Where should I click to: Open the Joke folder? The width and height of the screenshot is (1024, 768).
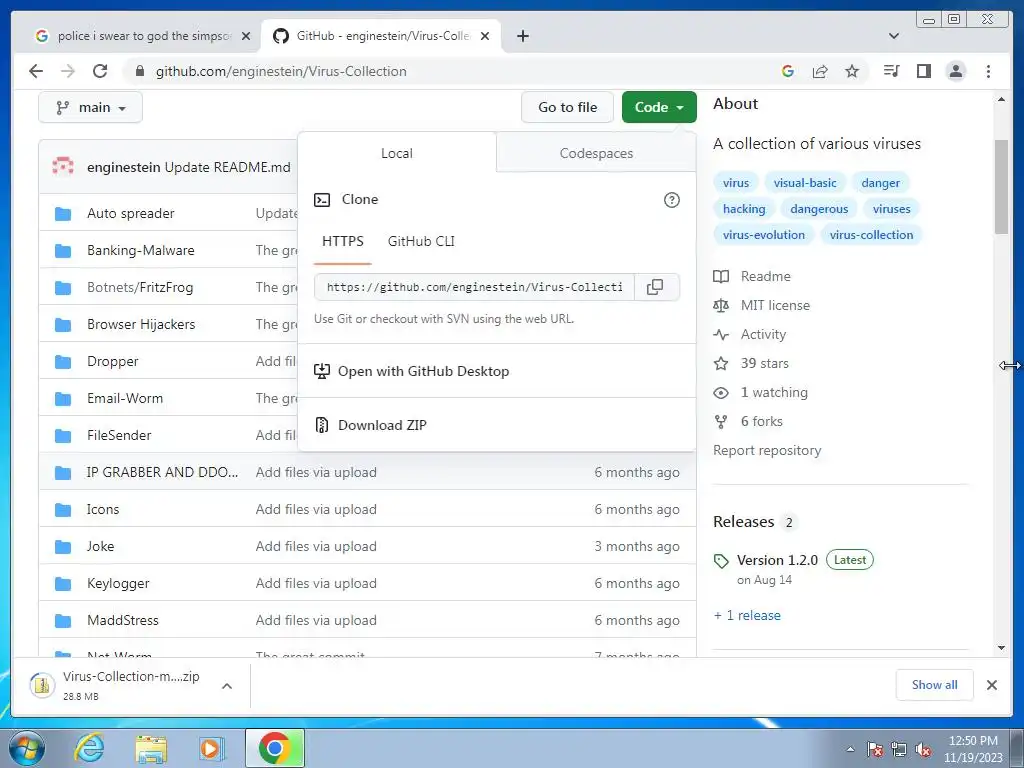click(x=100, y=546)
